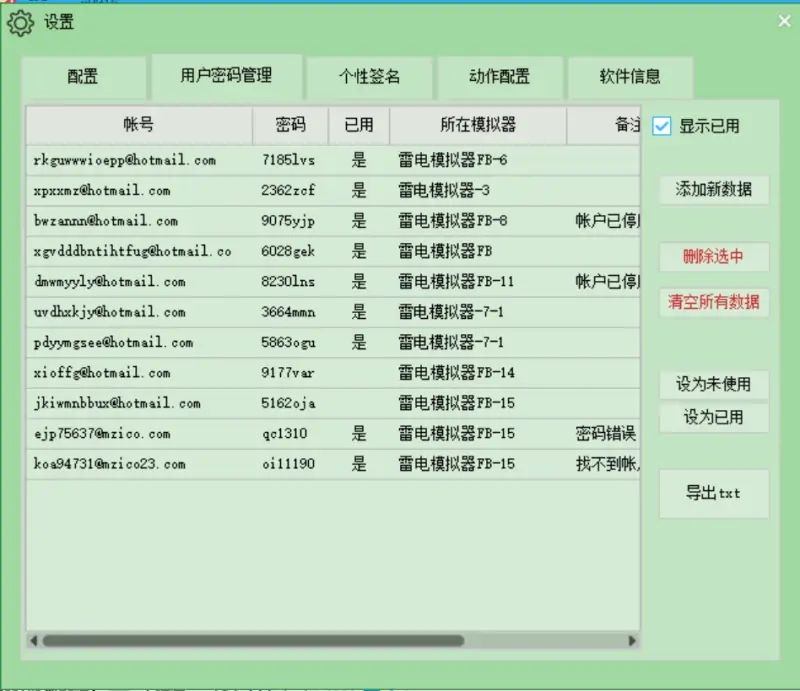Switch to the 配置 tab
This screenshot has width=800, height=691.
[x=83, y=77]
